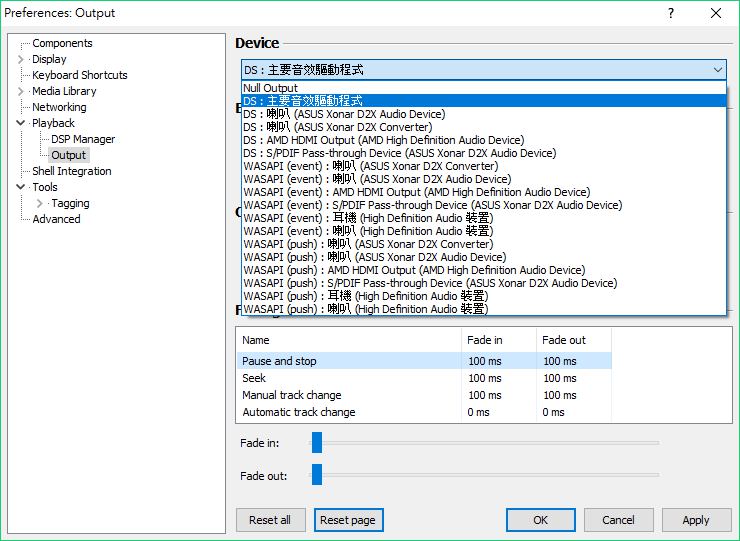Close the Preferences dialog
Image resolution: width=740 pixels, height=541 pixels.
coord(716,13)
